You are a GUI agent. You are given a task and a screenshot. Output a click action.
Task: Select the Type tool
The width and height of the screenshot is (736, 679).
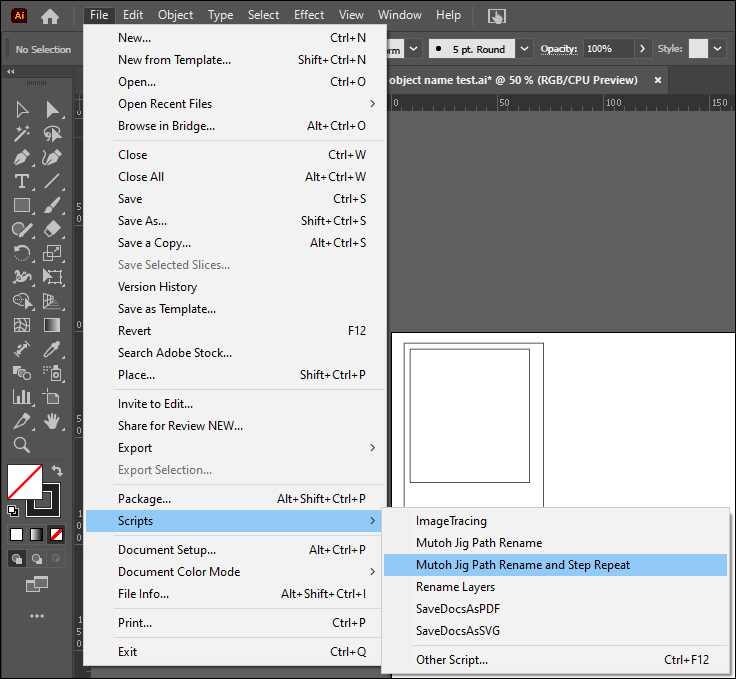tap(22, 182)
